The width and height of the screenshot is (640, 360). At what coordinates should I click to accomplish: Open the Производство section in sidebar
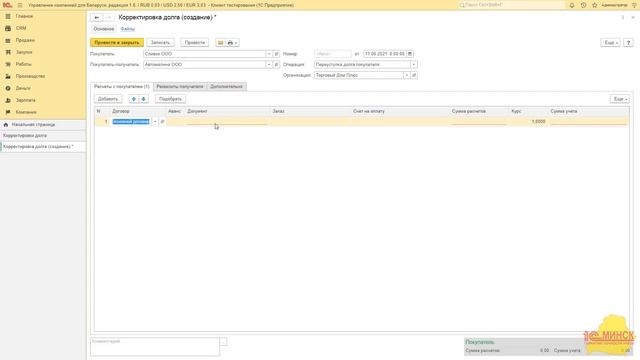pyautogui.click(x=30, y=76)
